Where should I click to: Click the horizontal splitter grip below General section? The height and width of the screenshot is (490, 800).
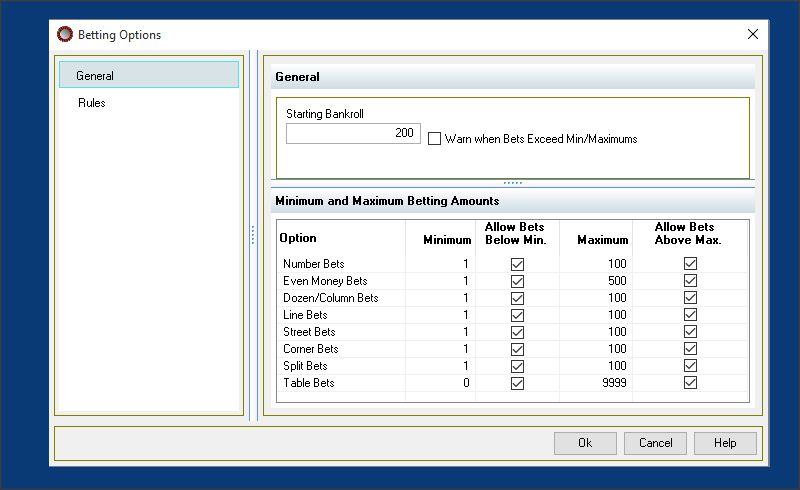click(513, 183)
